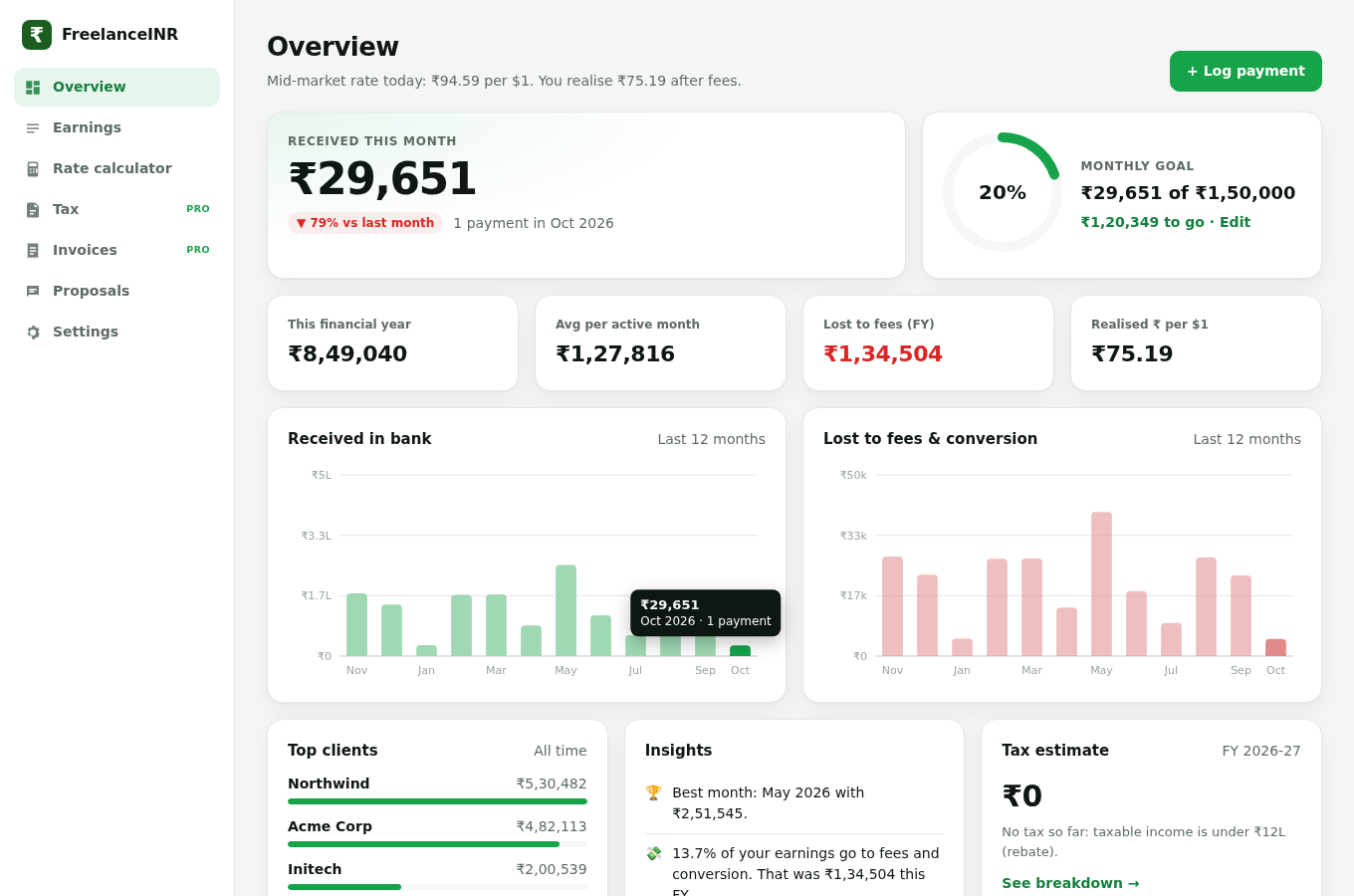Image resolution: width=1354 pixels, height=896 pixels.
Task: Click the Invoices receipt icon
Action: tap(33, 251)
